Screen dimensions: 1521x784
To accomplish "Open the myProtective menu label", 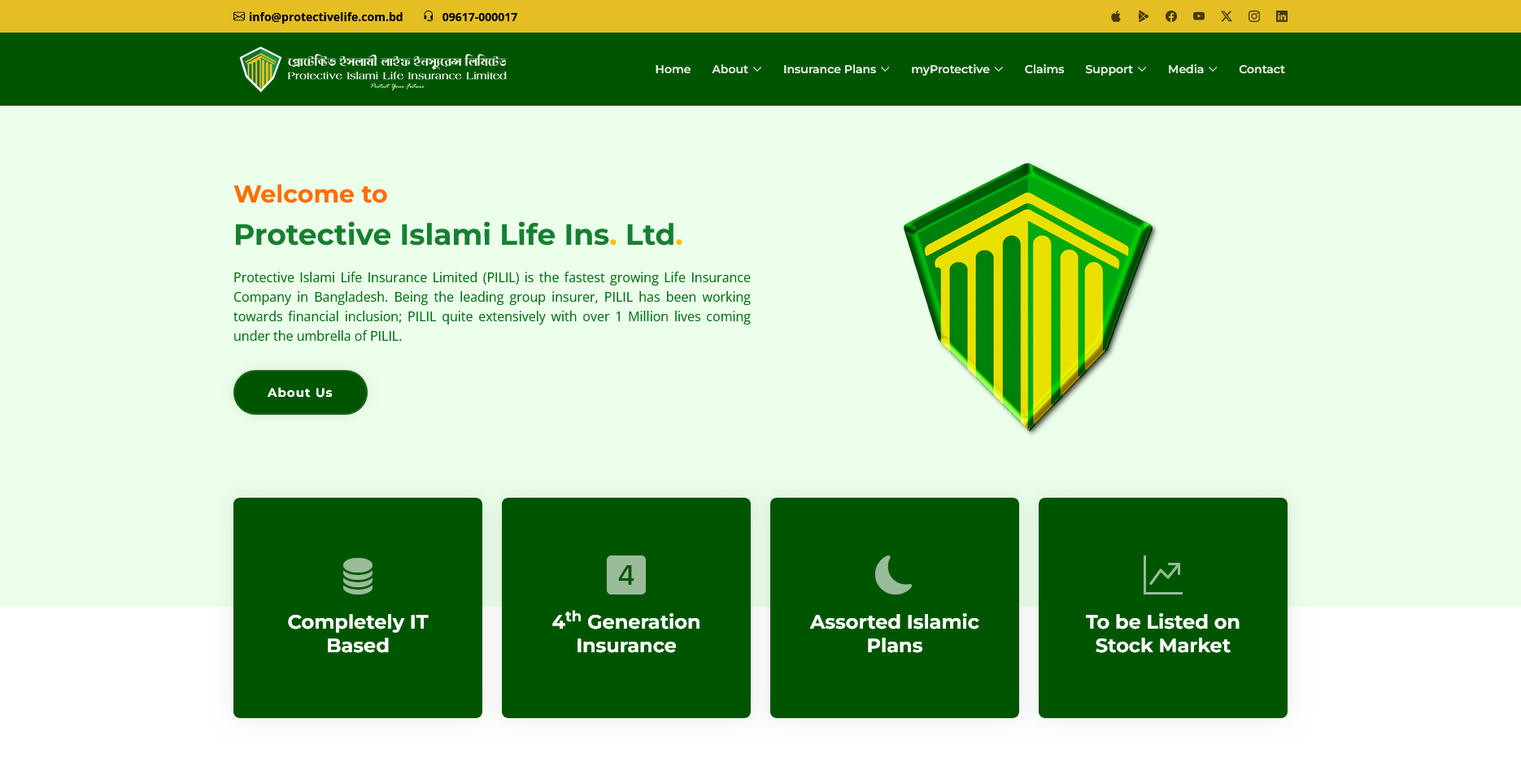I will click(x=950, y=69).
